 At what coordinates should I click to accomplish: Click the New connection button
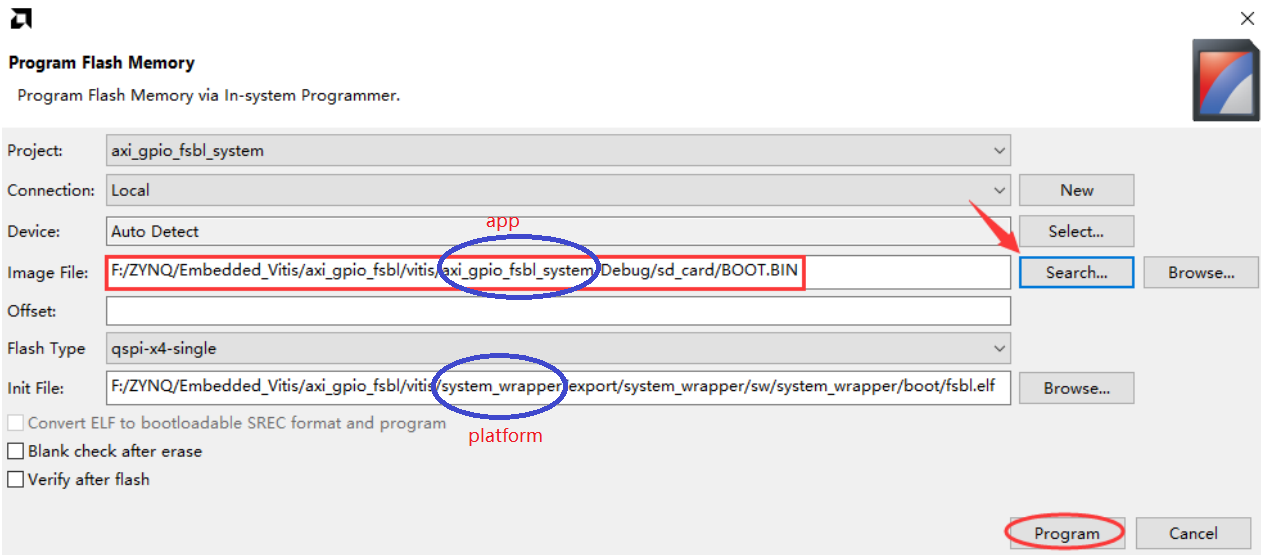pyautogui.click(x=1077, y=190)
